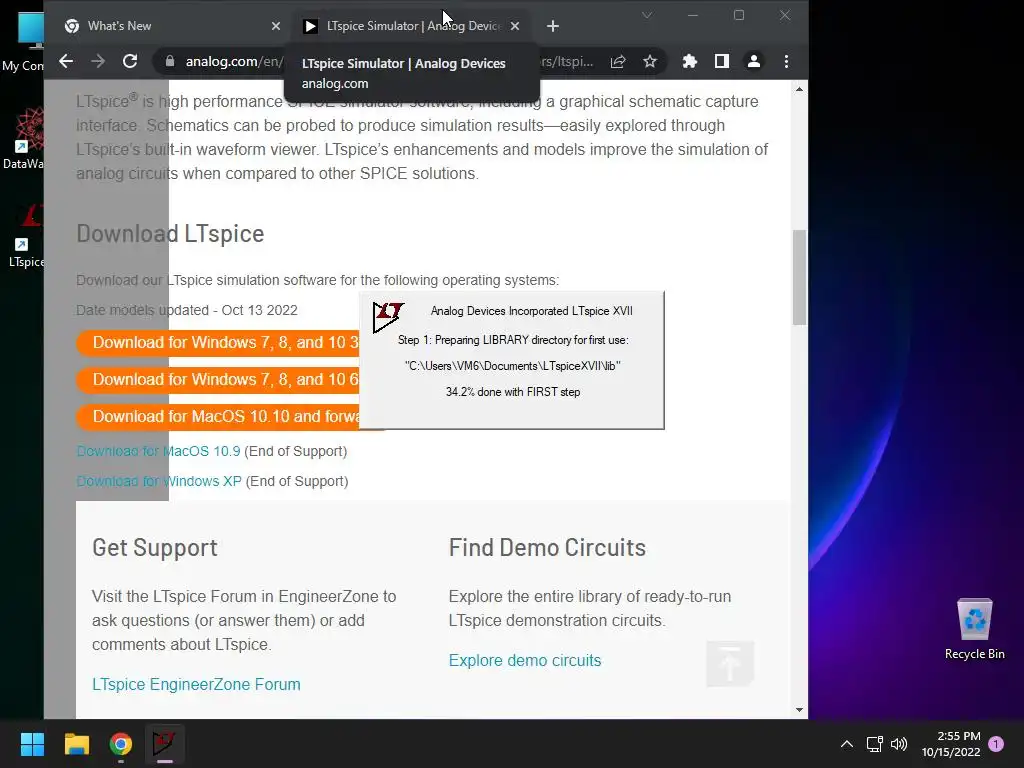Download for Windows 7, 8, and 10 64-bit
This screenshot has width=1024, height=768.
click(x=218, y=380)
